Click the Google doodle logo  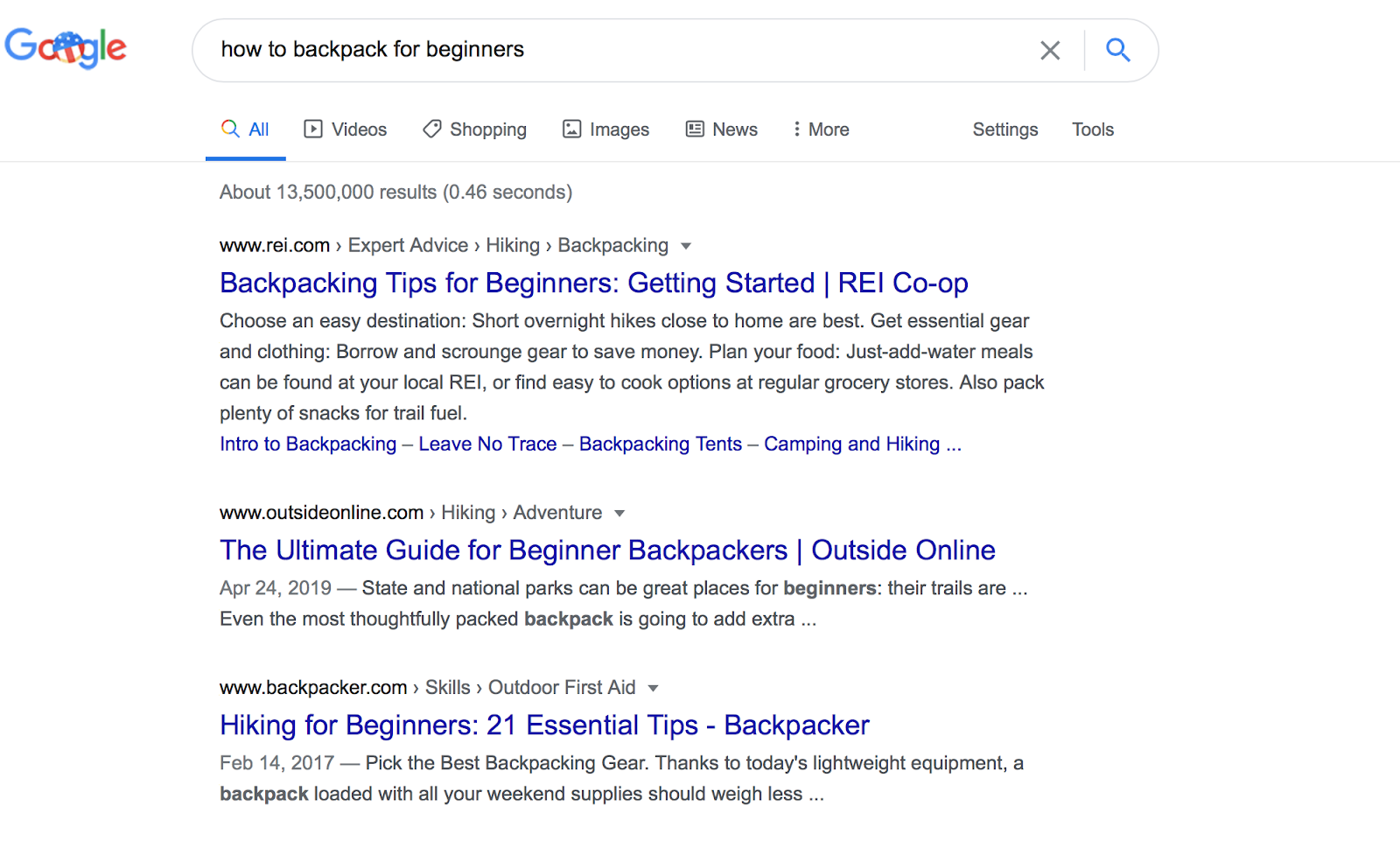[66, 47]
